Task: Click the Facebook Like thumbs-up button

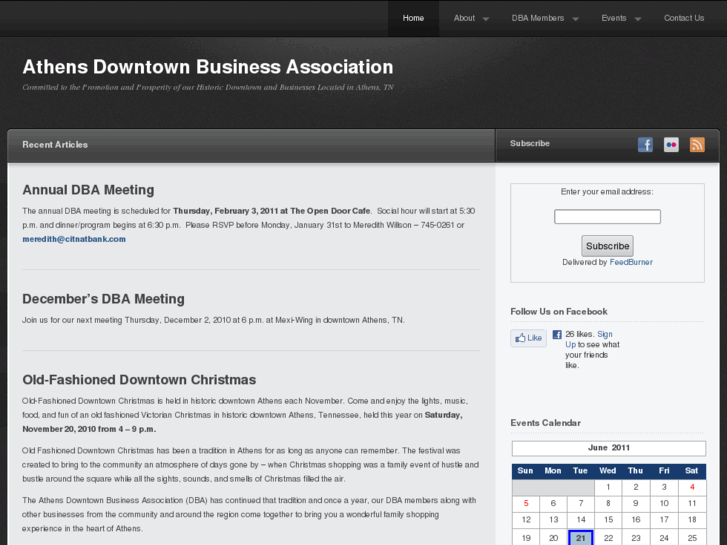Action: coord(529,338)
